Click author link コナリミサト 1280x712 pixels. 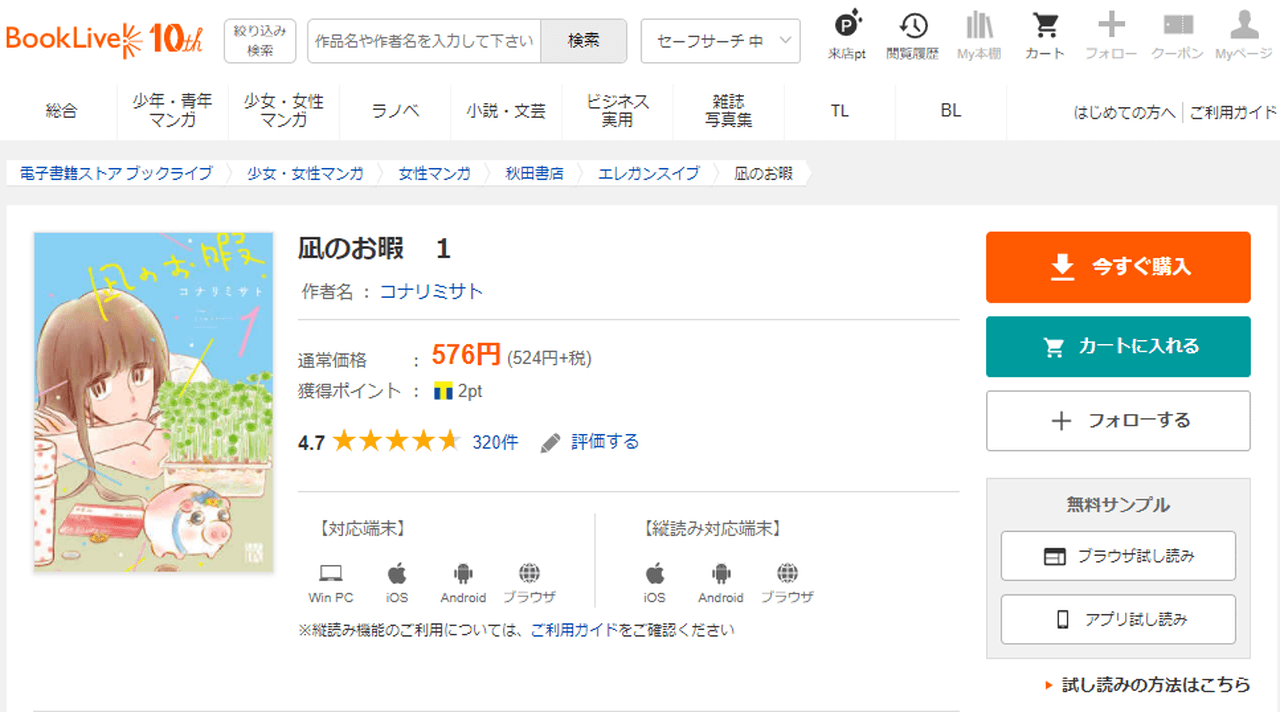(431, 292)
